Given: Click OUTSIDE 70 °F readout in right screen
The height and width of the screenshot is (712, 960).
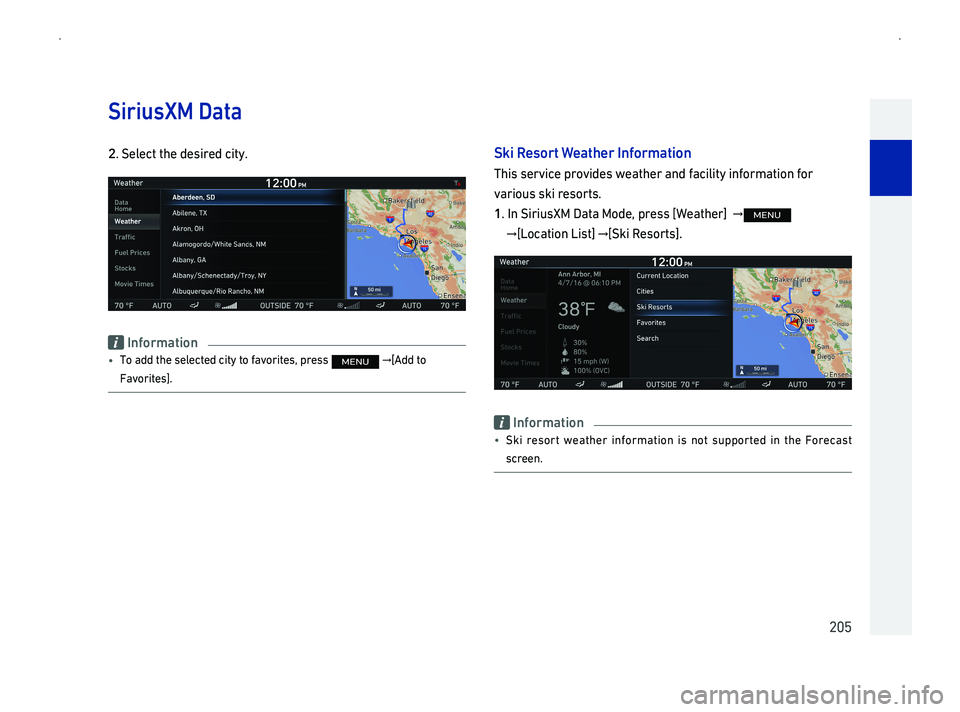Looking at the screenshot, I should click(x=672, y=384).
